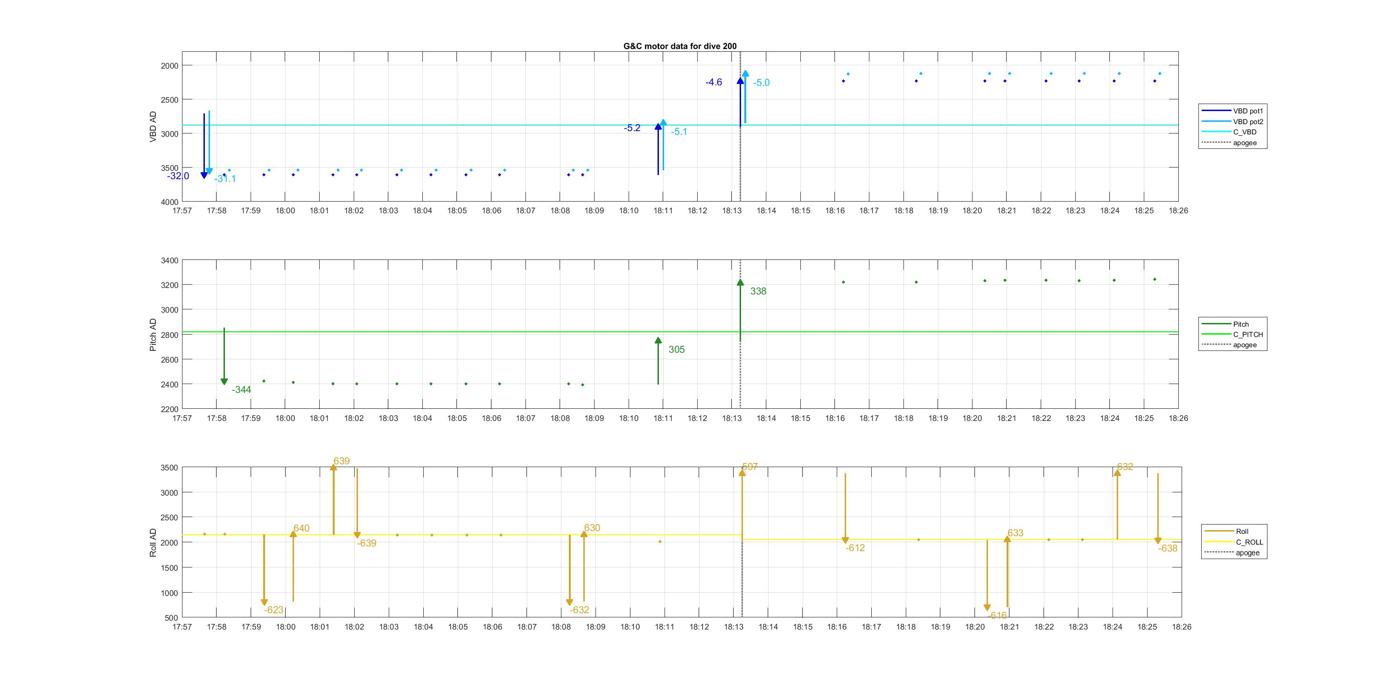Click the '-4.6' VBD data label
This screenshot has height=693, width=1400.
click(x=713, y=82)
